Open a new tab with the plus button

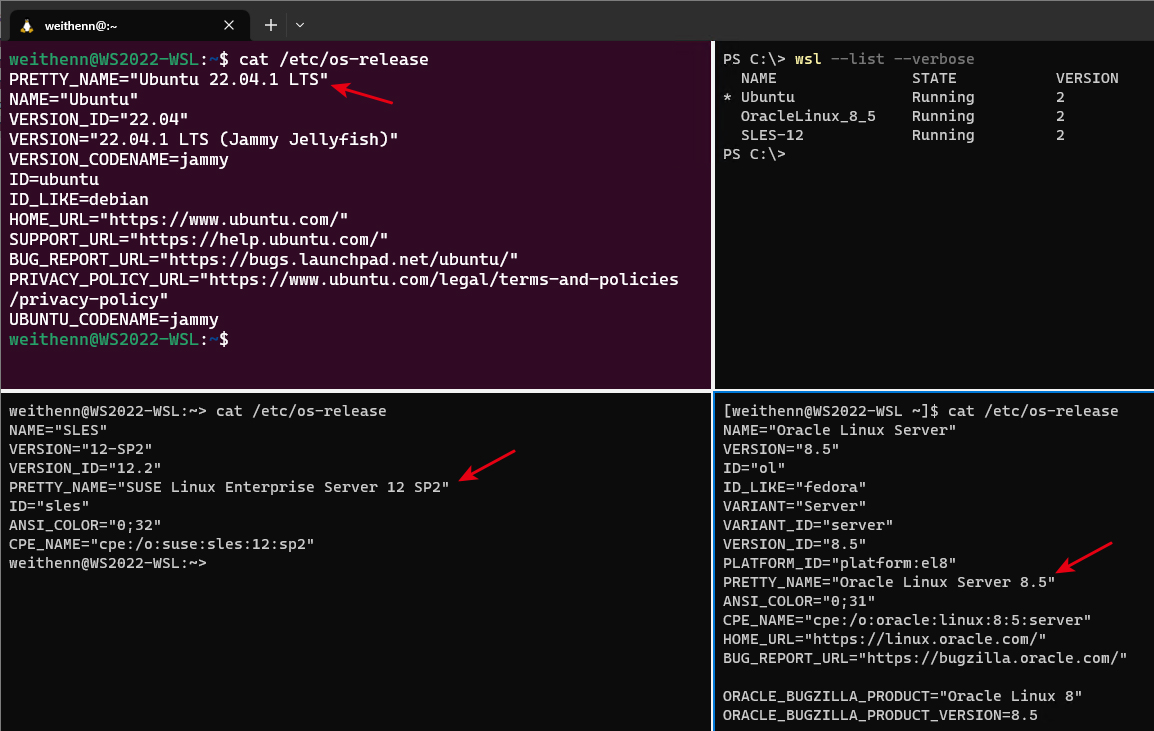coord(271,26)
